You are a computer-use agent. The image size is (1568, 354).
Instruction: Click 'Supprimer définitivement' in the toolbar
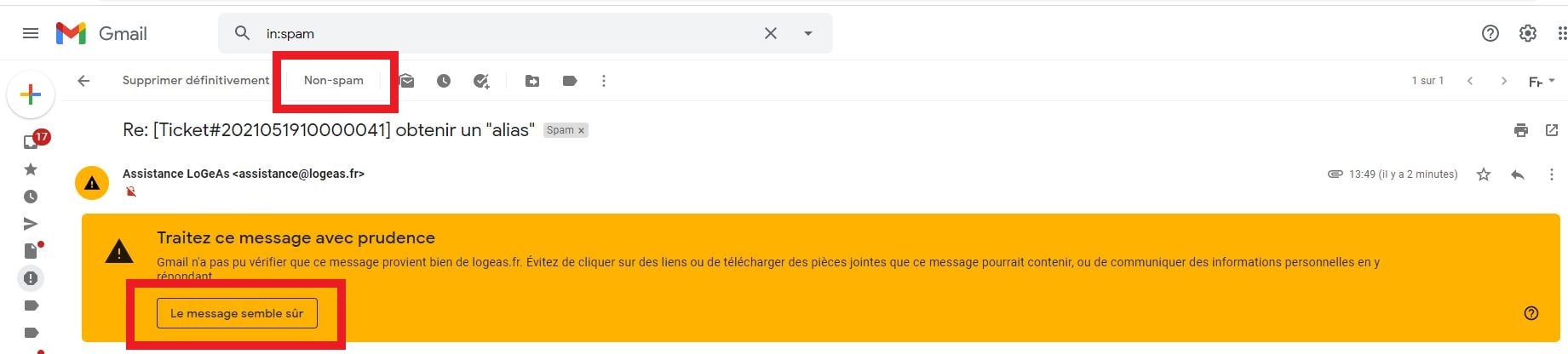pyautogui.click(x=196, y=81)
